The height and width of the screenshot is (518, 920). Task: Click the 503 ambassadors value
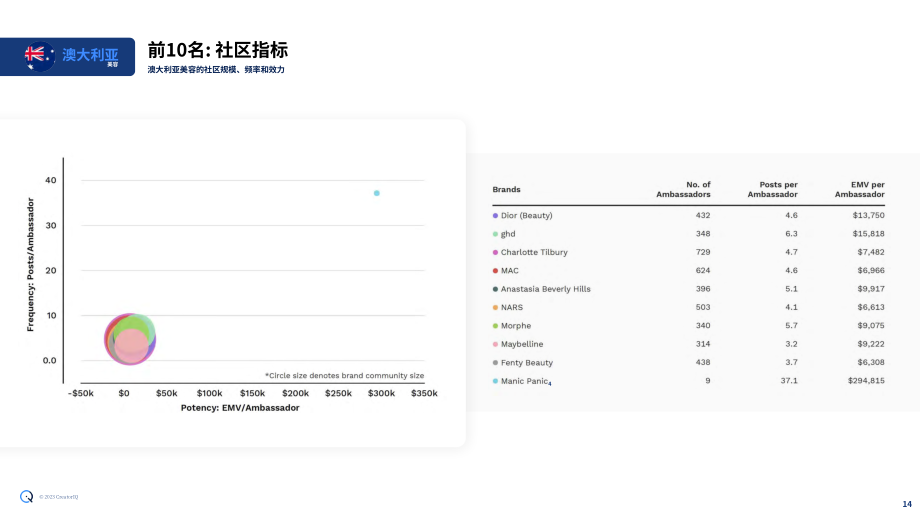point(703,307)
